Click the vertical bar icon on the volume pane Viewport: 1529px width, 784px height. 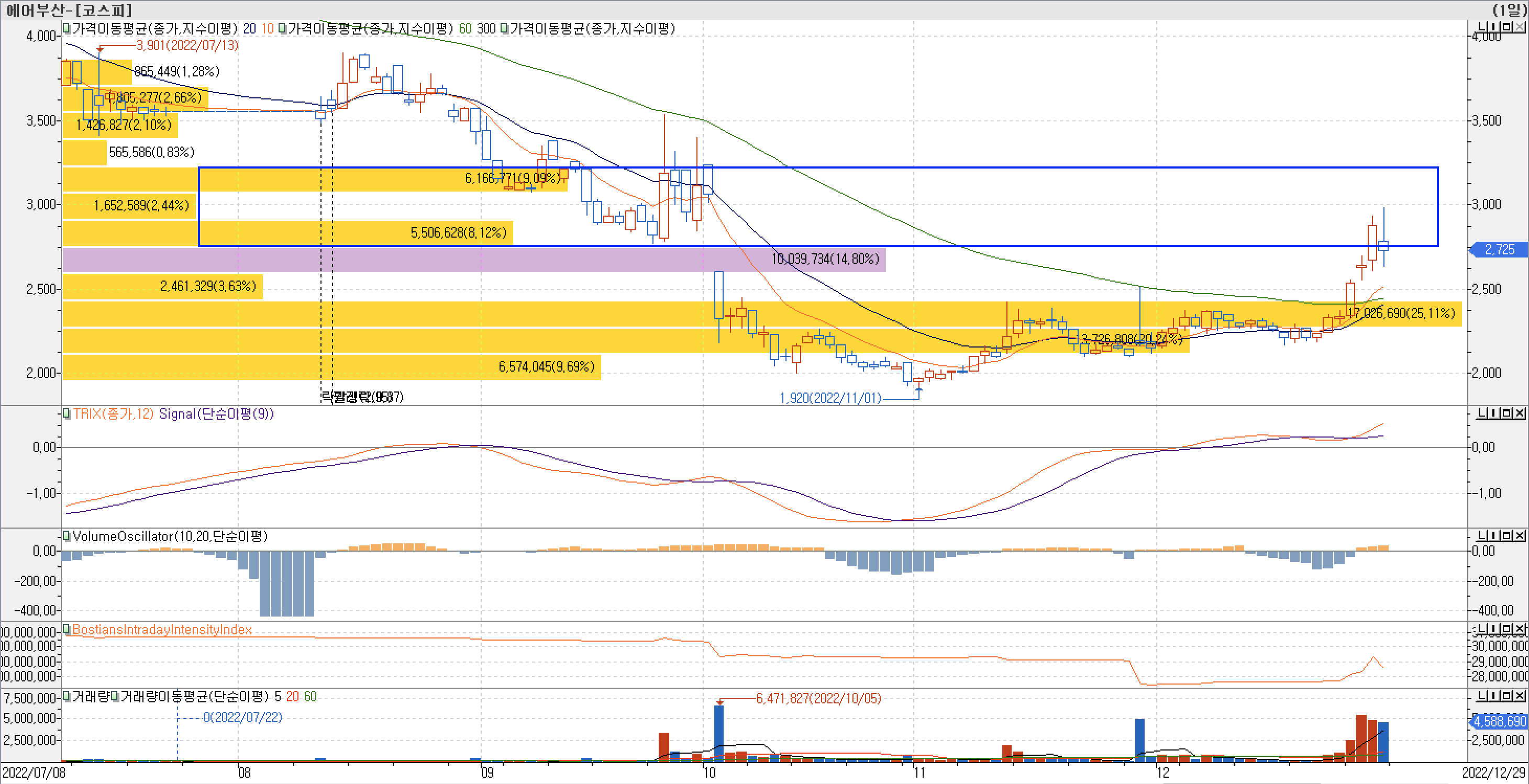pyautogui.click(x=1494, y=696)
